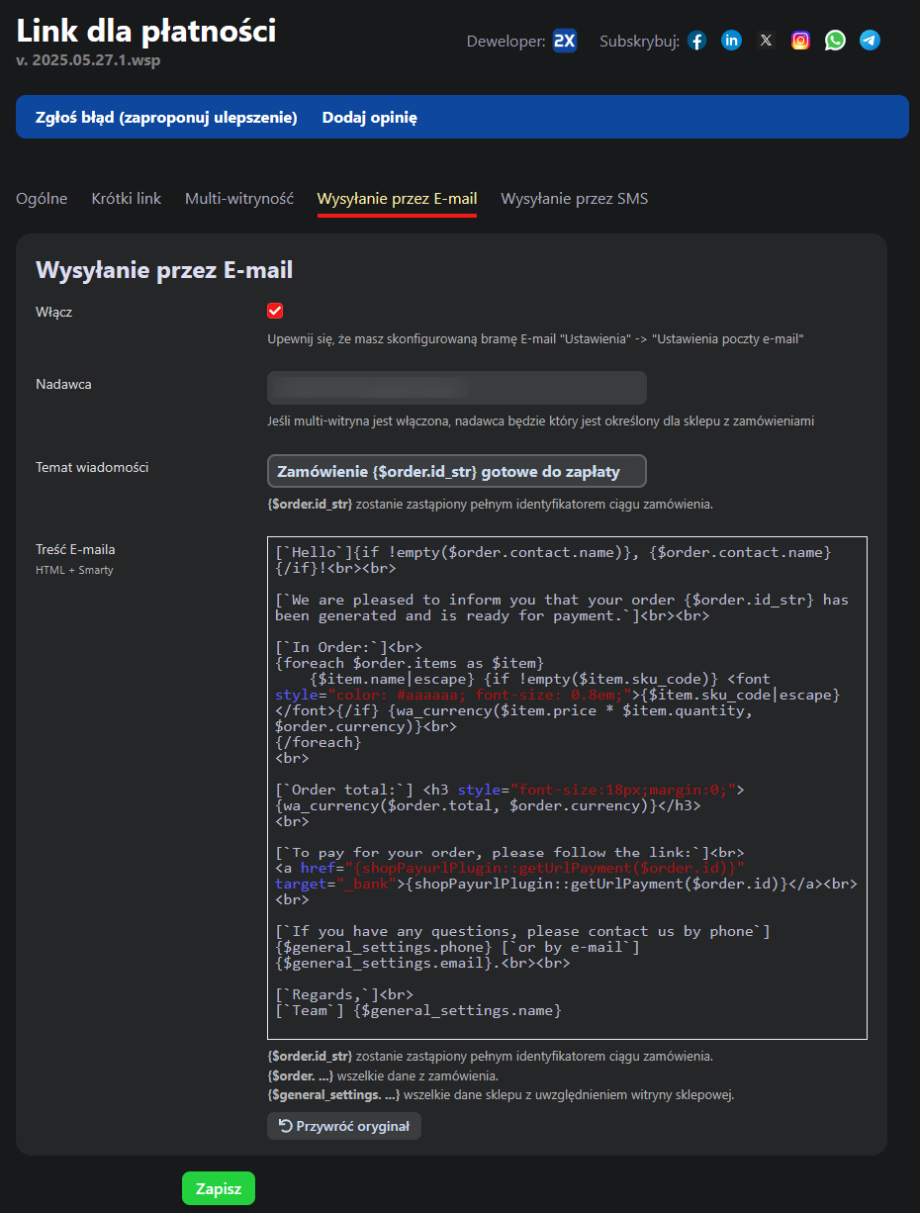Click into the Temat wiadomości field
The width and height of the screenshot is (920, 1213).
456,471
